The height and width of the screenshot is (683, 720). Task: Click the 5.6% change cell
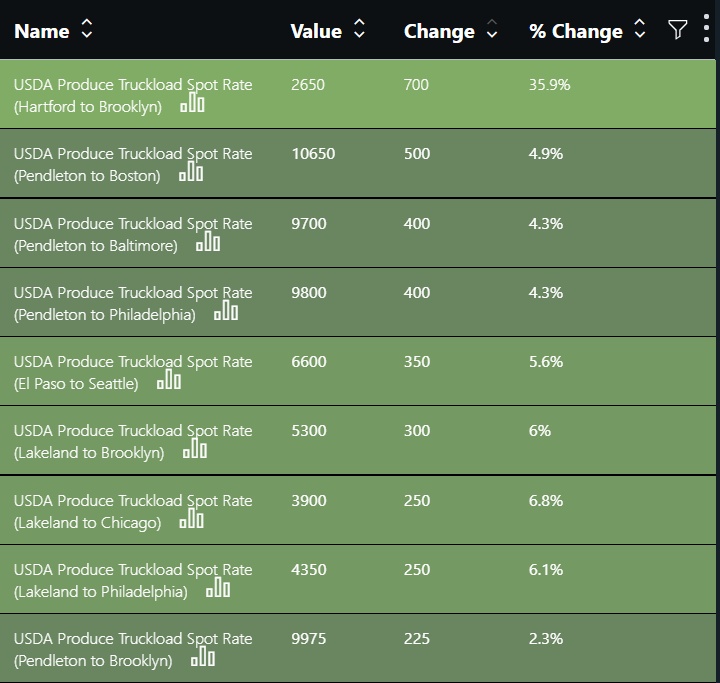click(x=546, y=361)
